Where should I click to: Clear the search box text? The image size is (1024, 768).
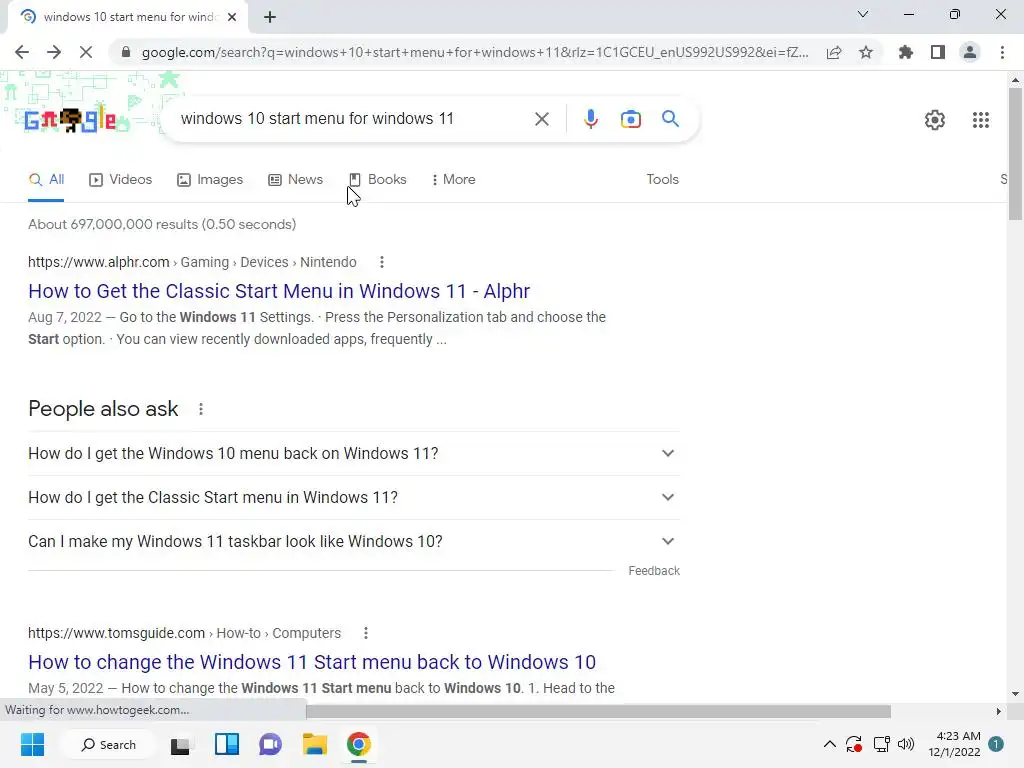(541, 119)
